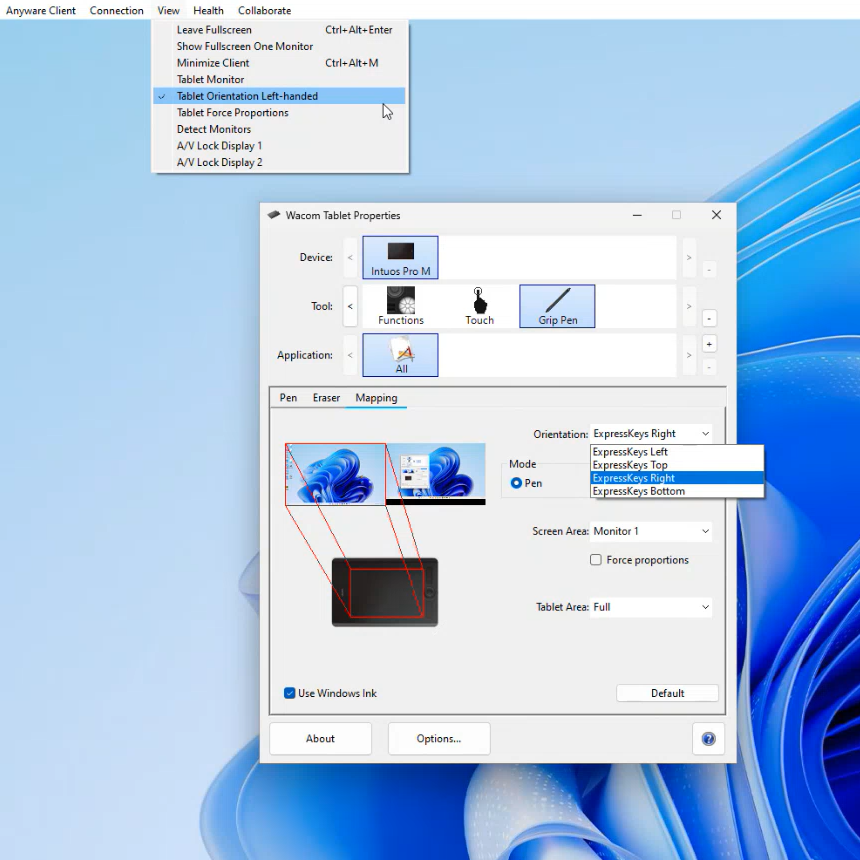Choose ExpressKeys Bottom option
Image resolution: width=860 pixels, height=860 pixels.
tap(677, 491)
